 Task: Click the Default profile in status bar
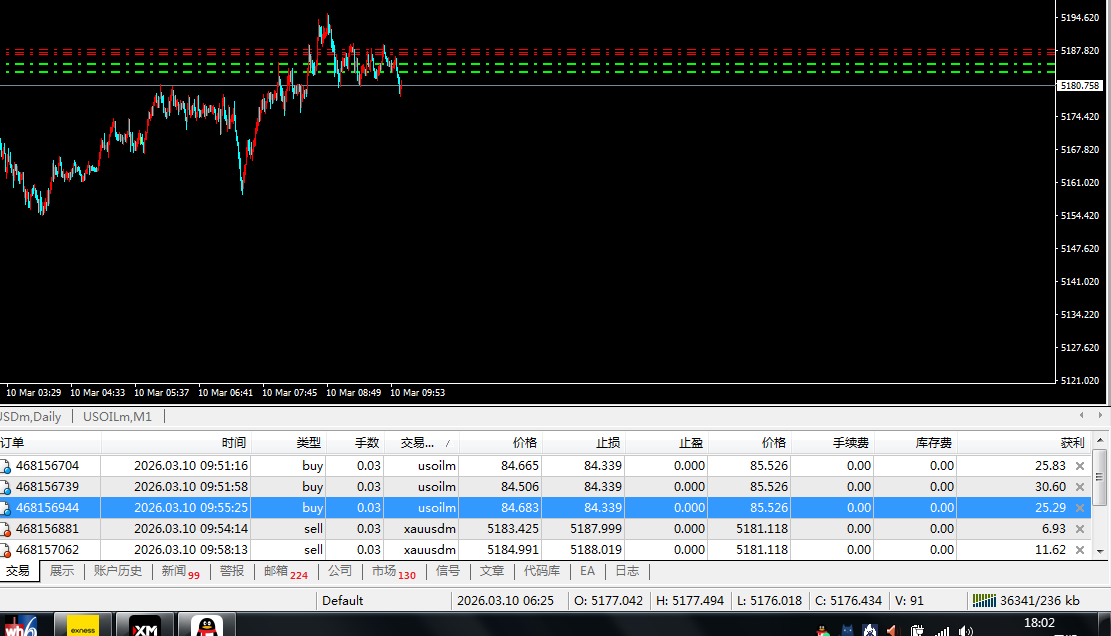343,601
